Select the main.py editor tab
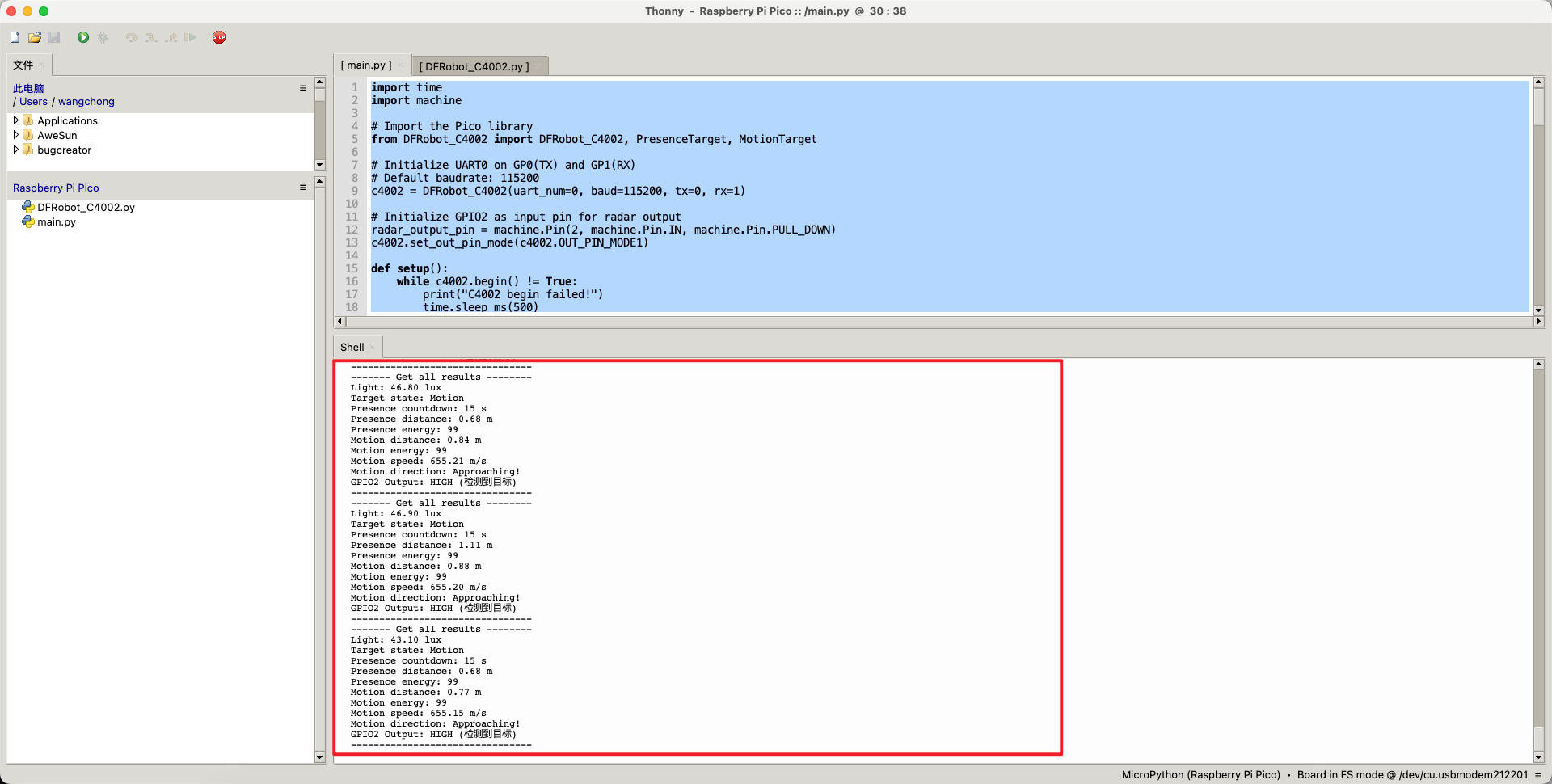This screenshot has width=1552, height=784. click(366, 65)
